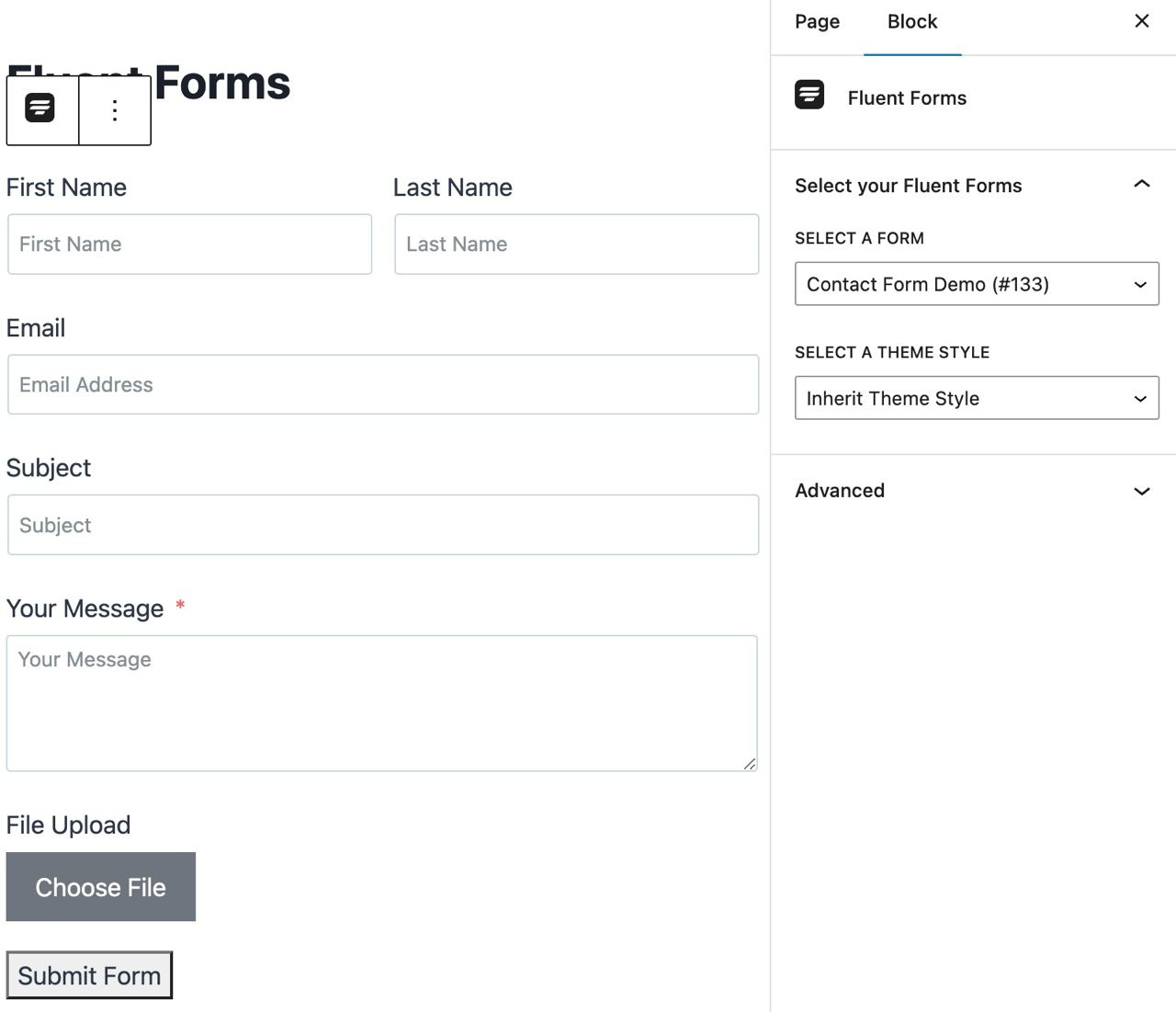Click the Fluent Forms block toolbar icon
Screen dimensions: 1176x1012
[x=40, y=109]
